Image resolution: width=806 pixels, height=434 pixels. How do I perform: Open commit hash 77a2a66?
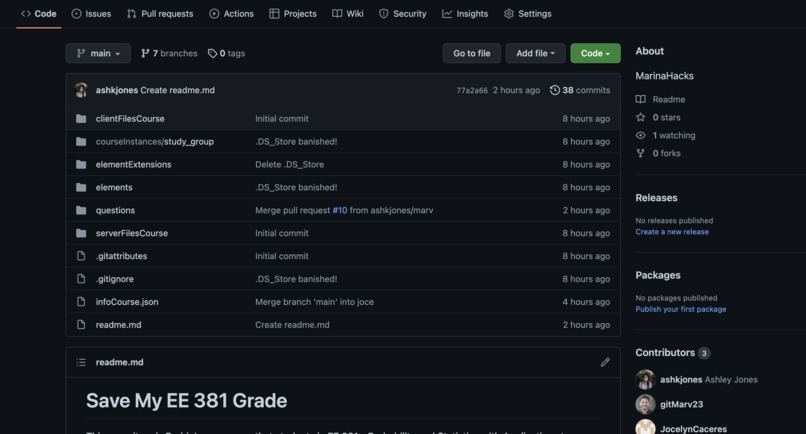click(x=472, y=91)
